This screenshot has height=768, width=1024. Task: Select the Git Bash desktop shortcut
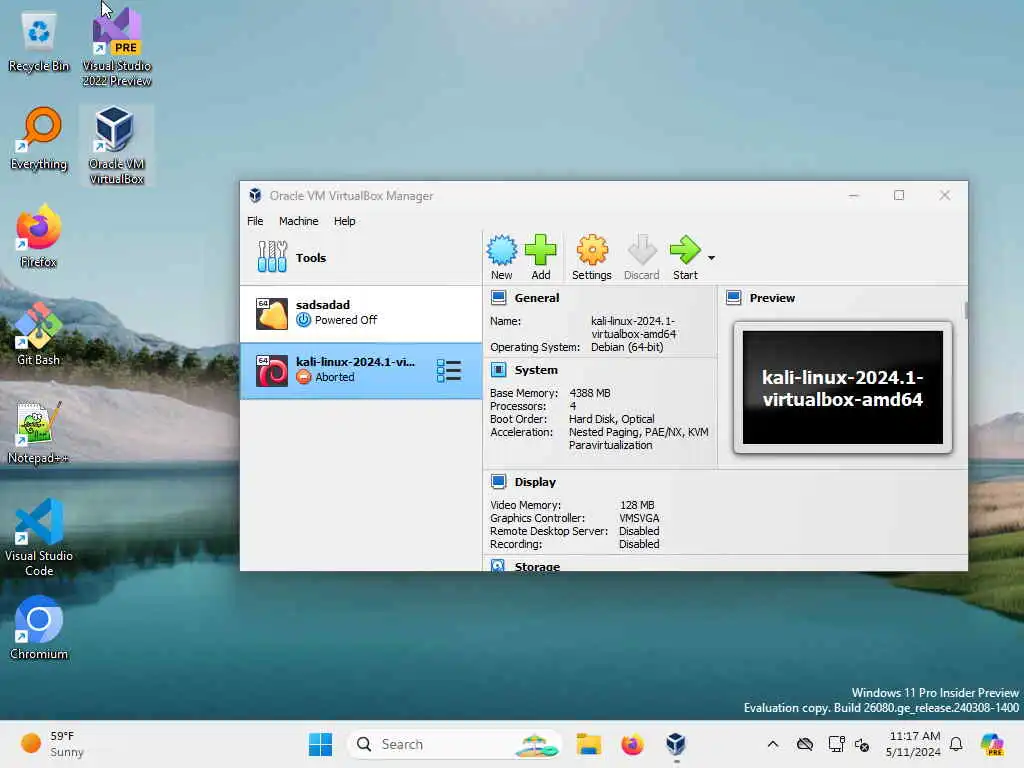pos(39,334)
